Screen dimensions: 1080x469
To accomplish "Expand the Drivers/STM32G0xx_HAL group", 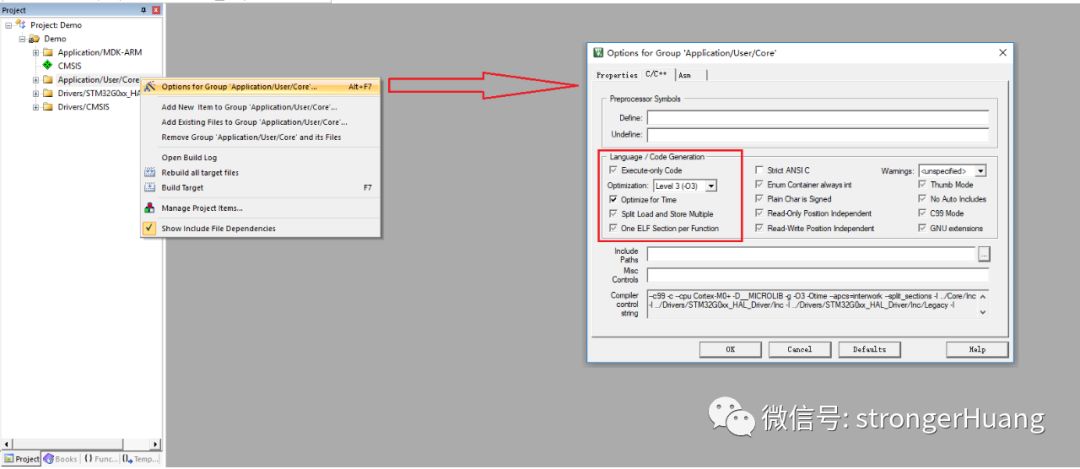I will 36,93.
